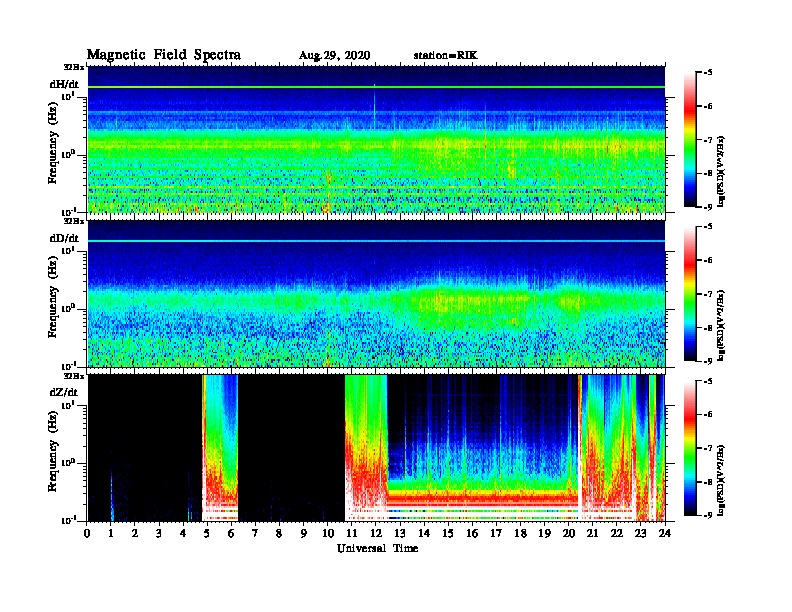This screenshot has width=792, height=612.
Task: Click hour tick label '18' on time axis
Action: pyautogui.click(x=520, y=533)
